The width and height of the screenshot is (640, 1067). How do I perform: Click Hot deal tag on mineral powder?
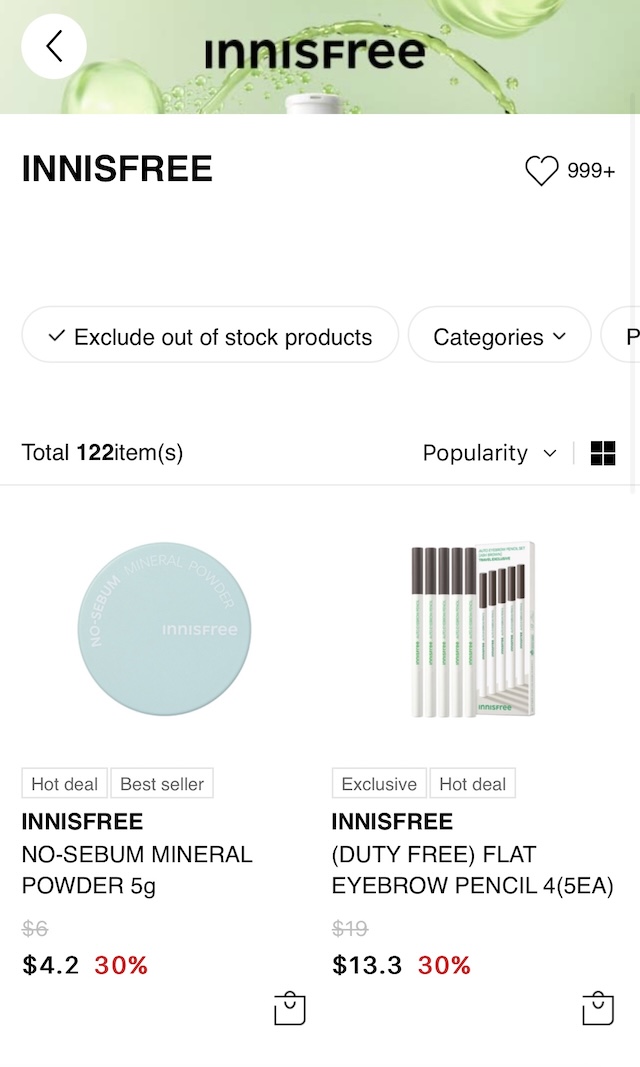click(x=65, y=783)
